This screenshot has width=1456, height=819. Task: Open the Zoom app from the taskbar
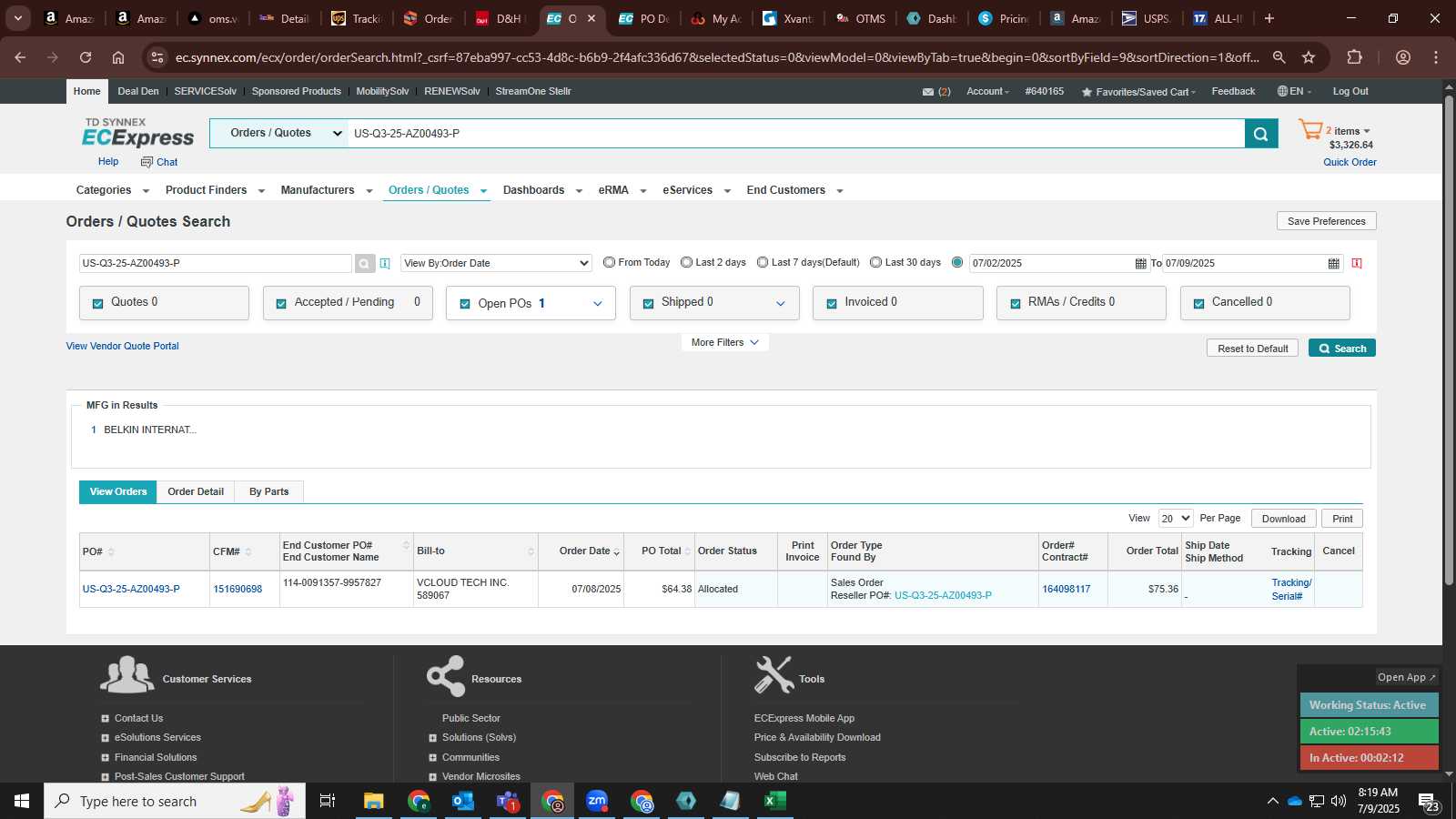[x=597, y=801]
